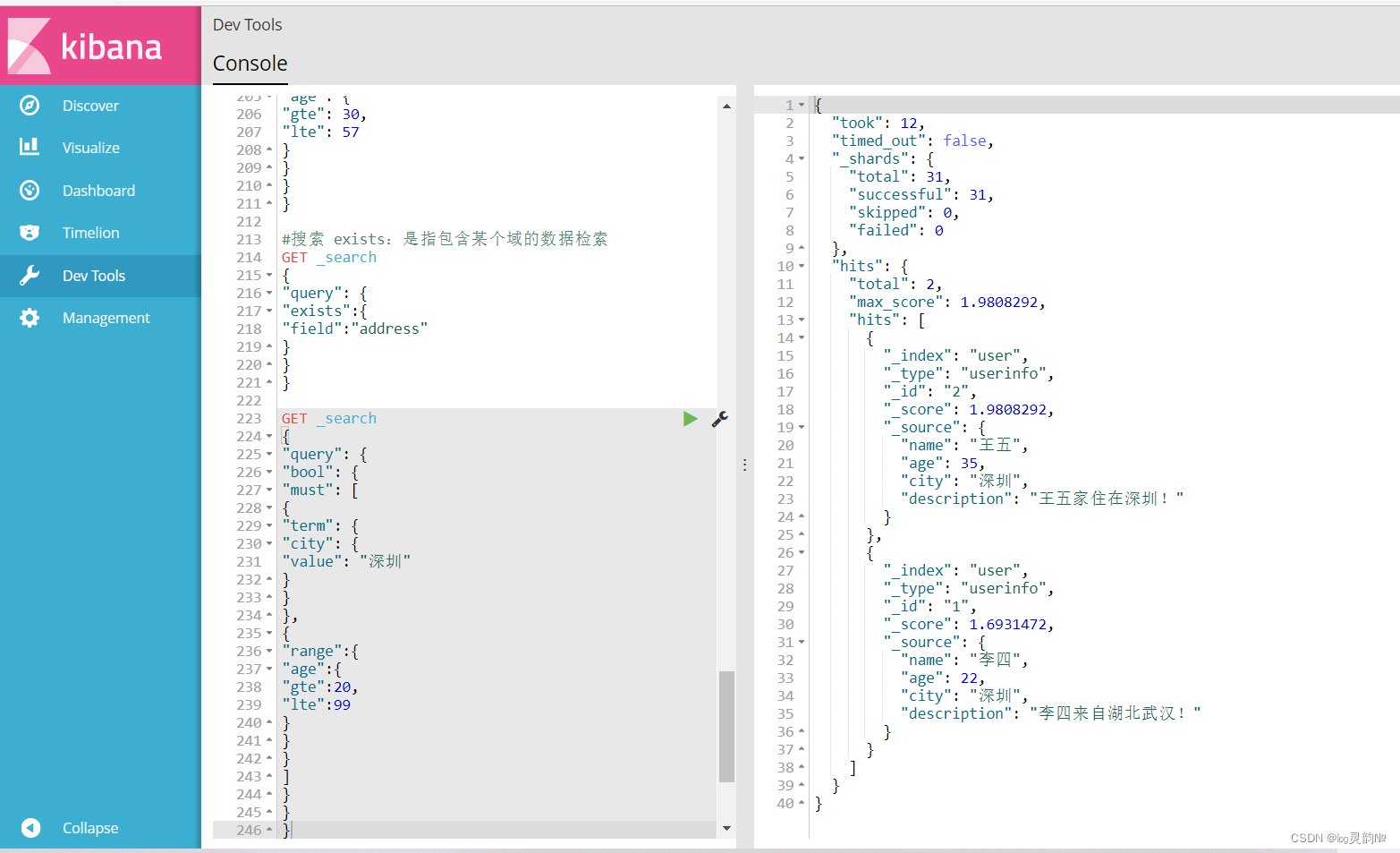This screenshot has width=1400, height=853.
Task: Collapse fold arrow at editor line 229
Action: (269, 526)
